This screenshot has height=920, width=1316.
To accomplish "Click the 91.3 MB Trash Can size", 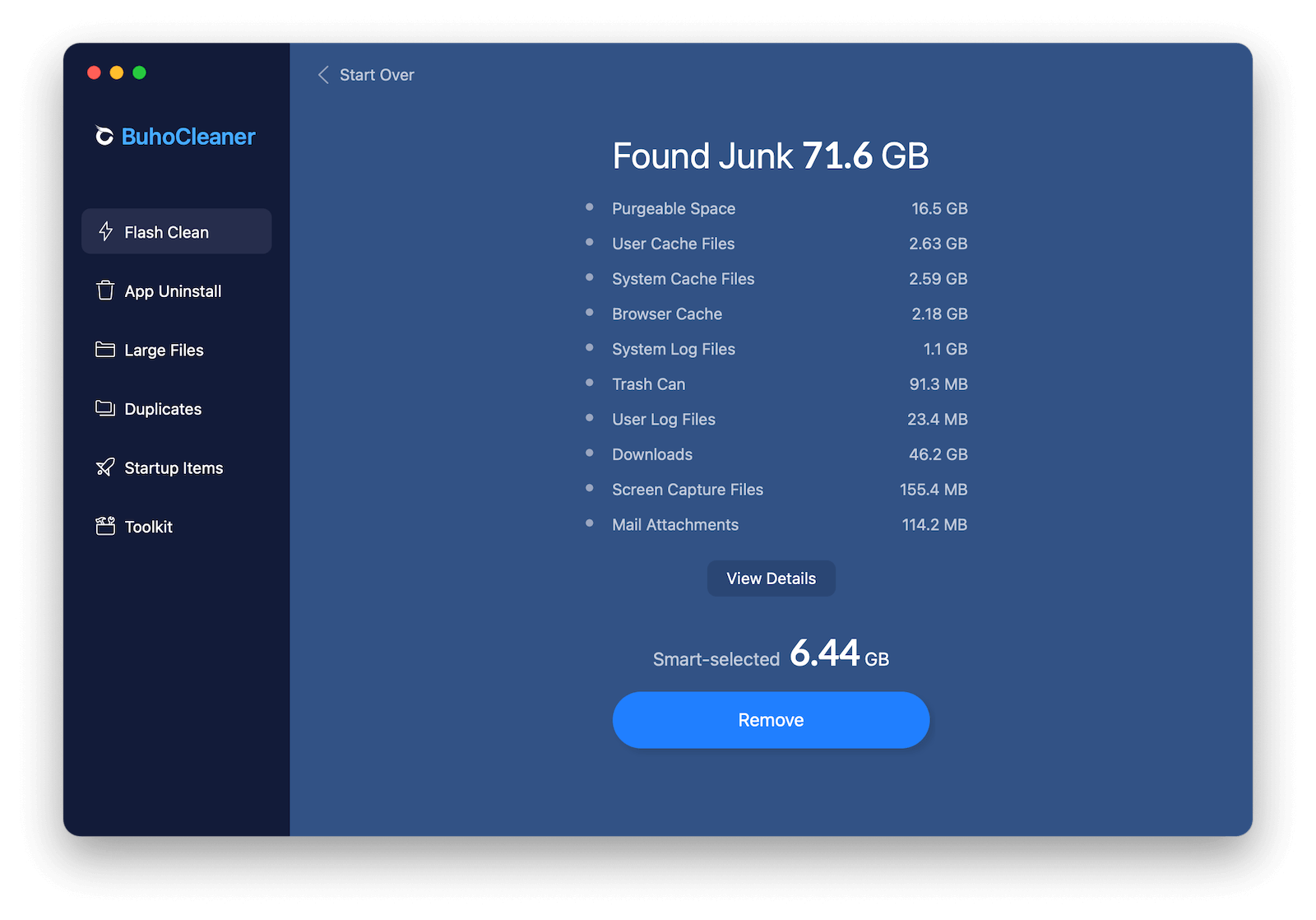I will click(938, 384).
